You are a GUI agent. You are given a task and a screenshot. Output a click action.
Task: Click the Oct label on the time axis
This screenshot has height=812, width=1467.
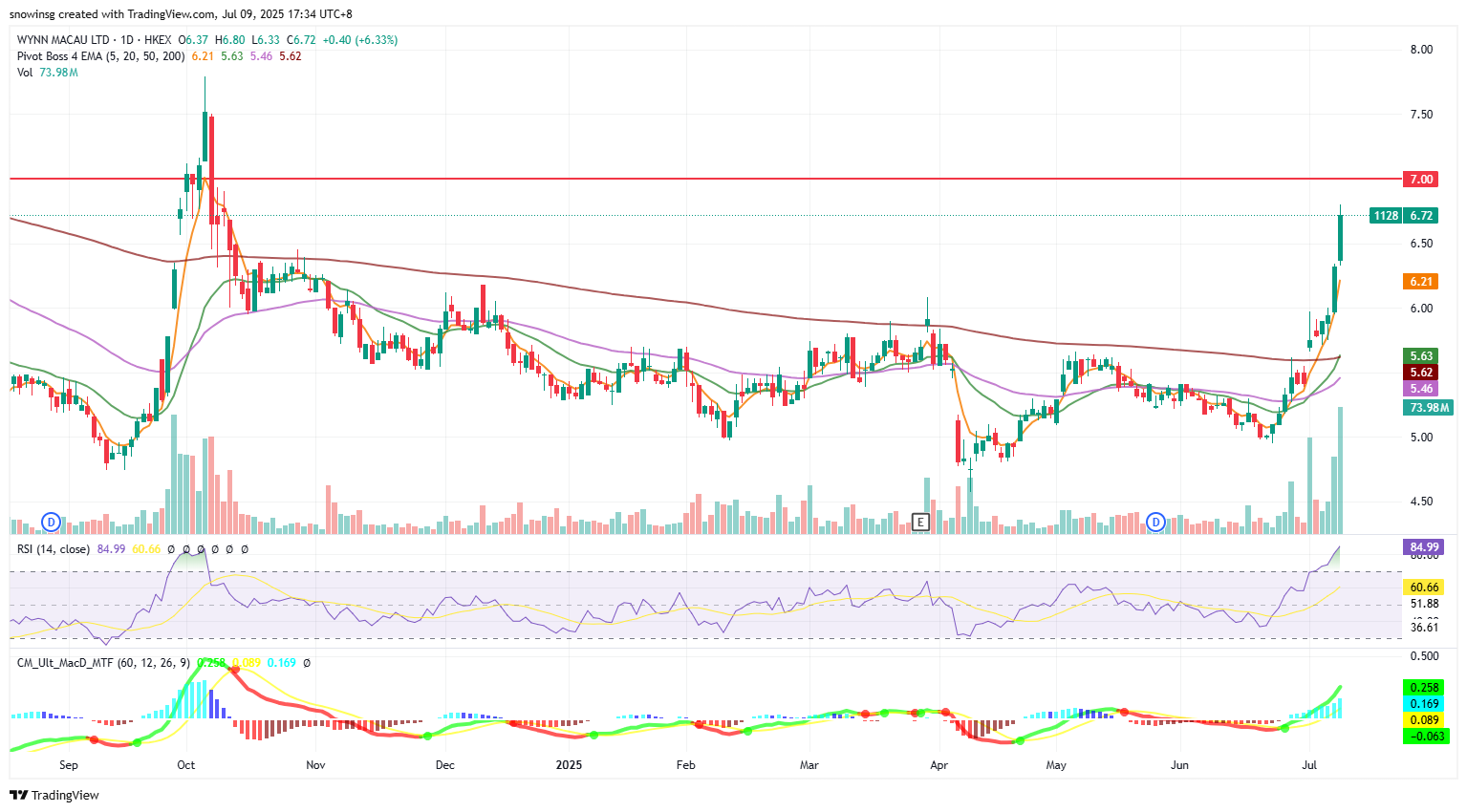pos(186,765)
